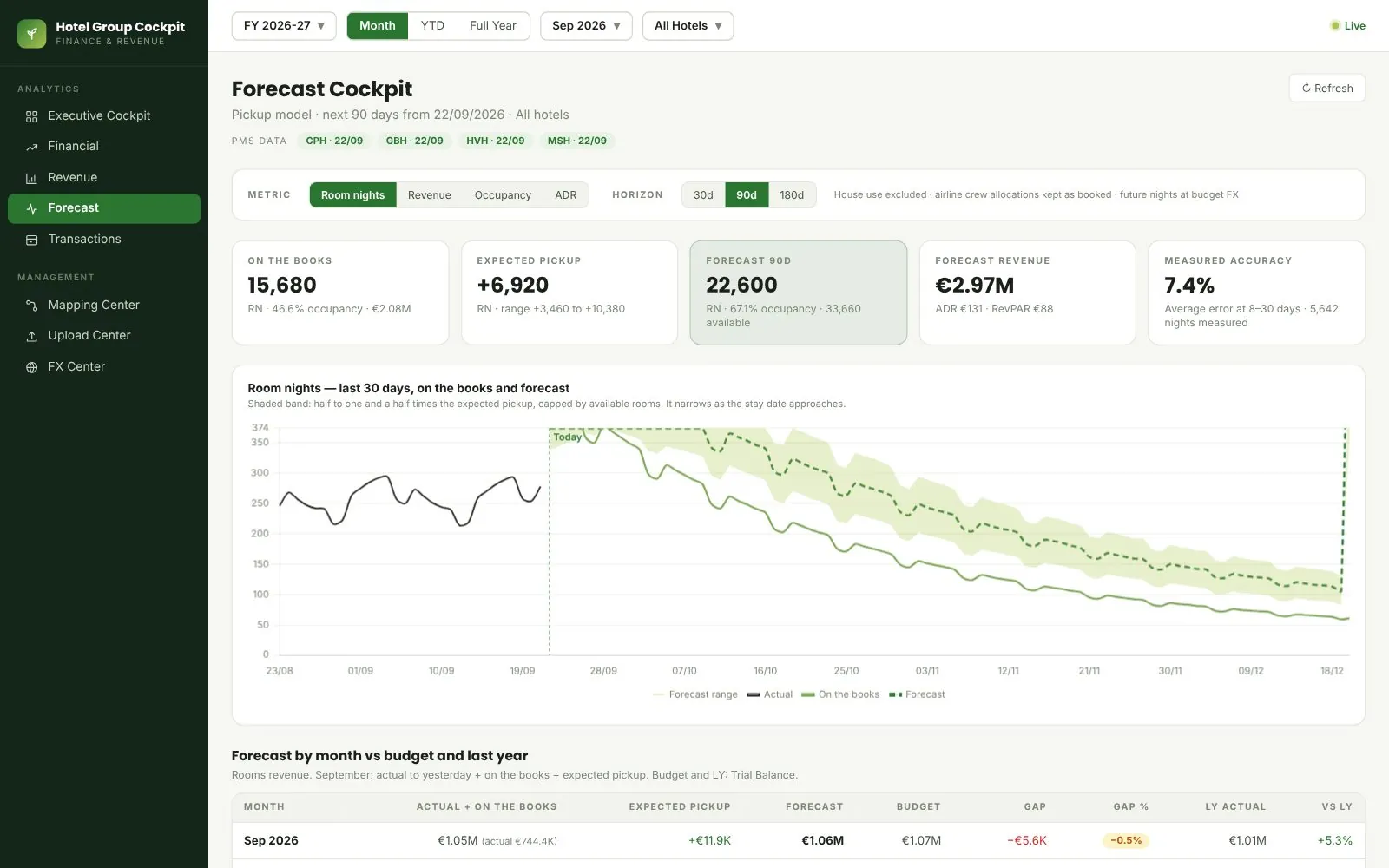The height and width of the screenshot is (868, 1389).
Task: Click the GBH · 22/09 data badge
Action: tap(414, 141)
